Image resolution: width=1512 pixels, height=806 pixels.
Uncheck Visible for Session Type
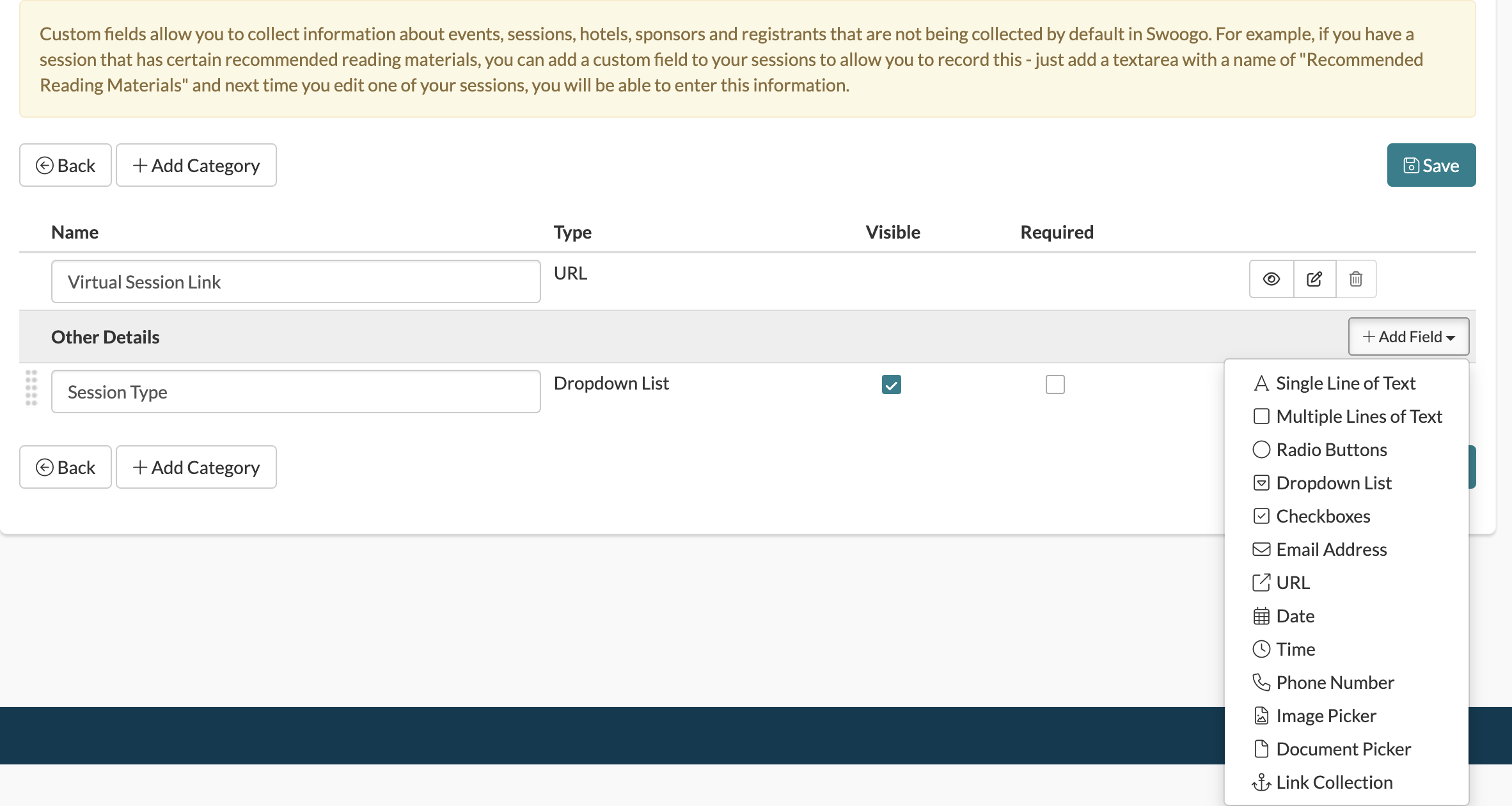point(892,384)
